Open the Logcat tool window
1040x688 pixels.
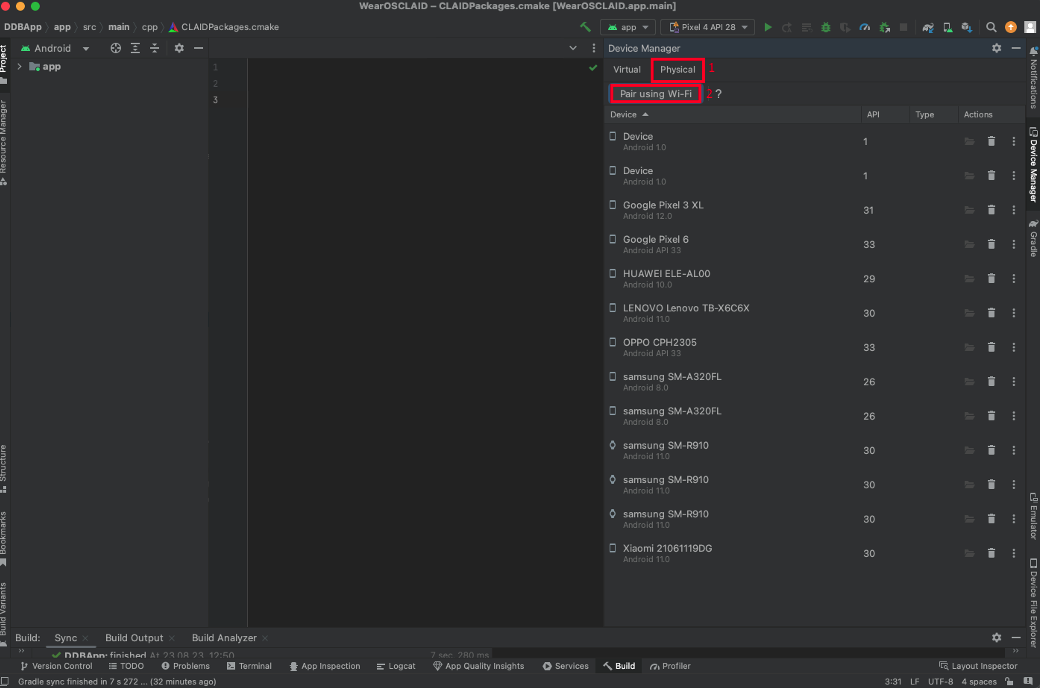(x=396, y=666)
